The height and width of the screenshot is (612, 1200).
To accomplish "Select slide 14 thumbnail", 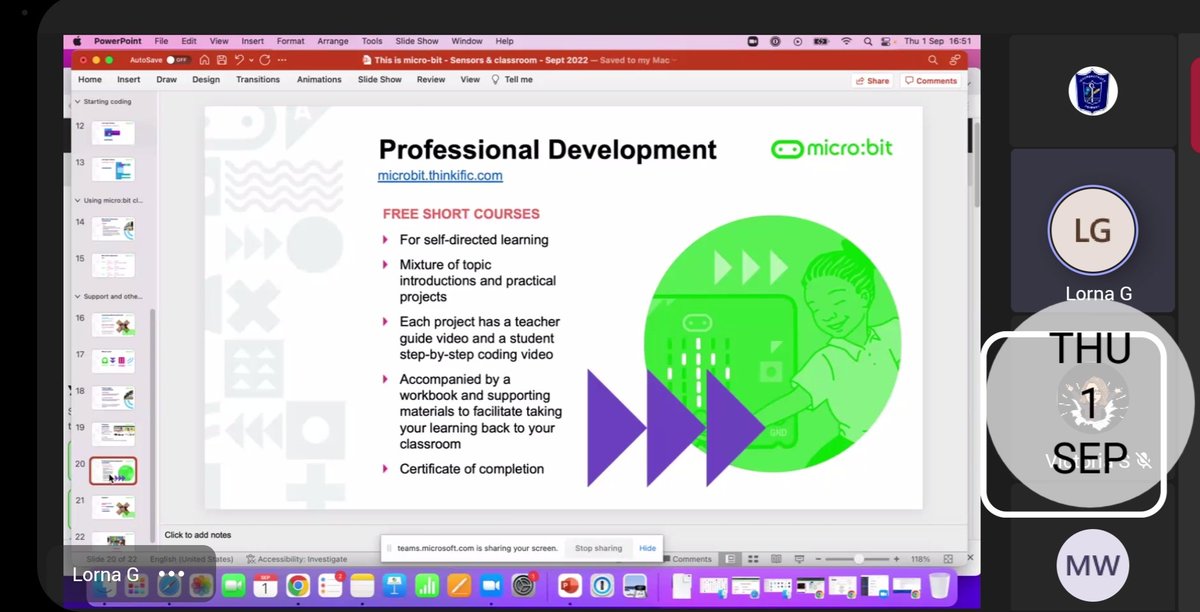I will [113, 228].
